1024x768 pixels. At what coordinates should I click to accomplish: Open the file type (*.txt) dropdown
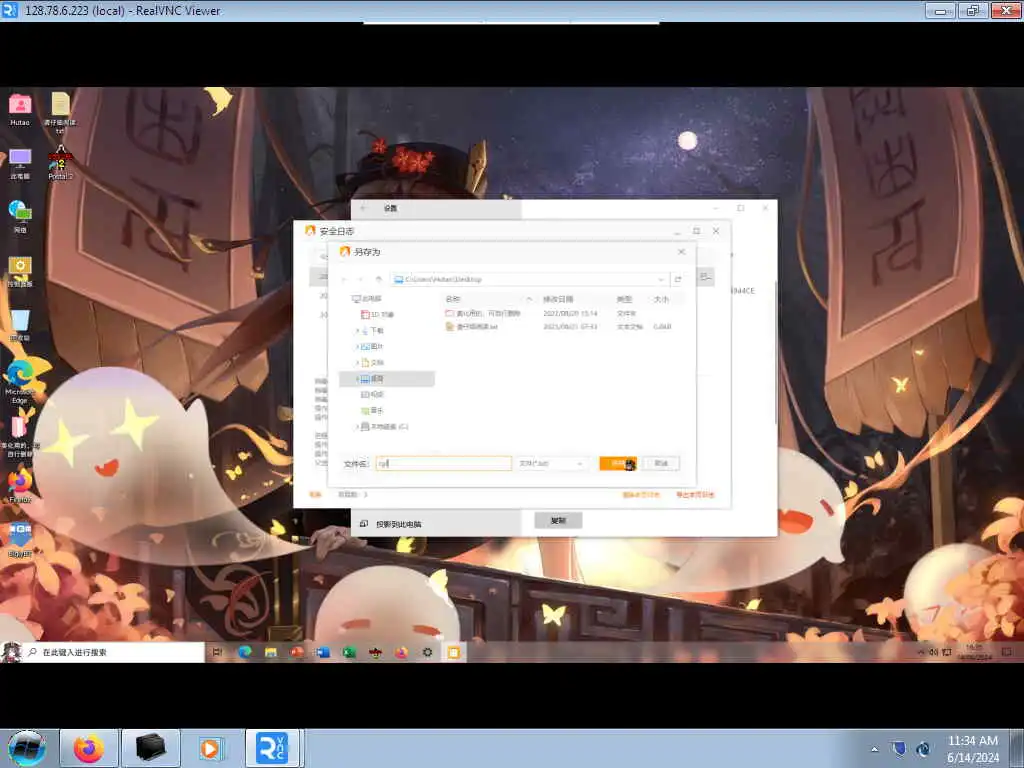(552, 463)
